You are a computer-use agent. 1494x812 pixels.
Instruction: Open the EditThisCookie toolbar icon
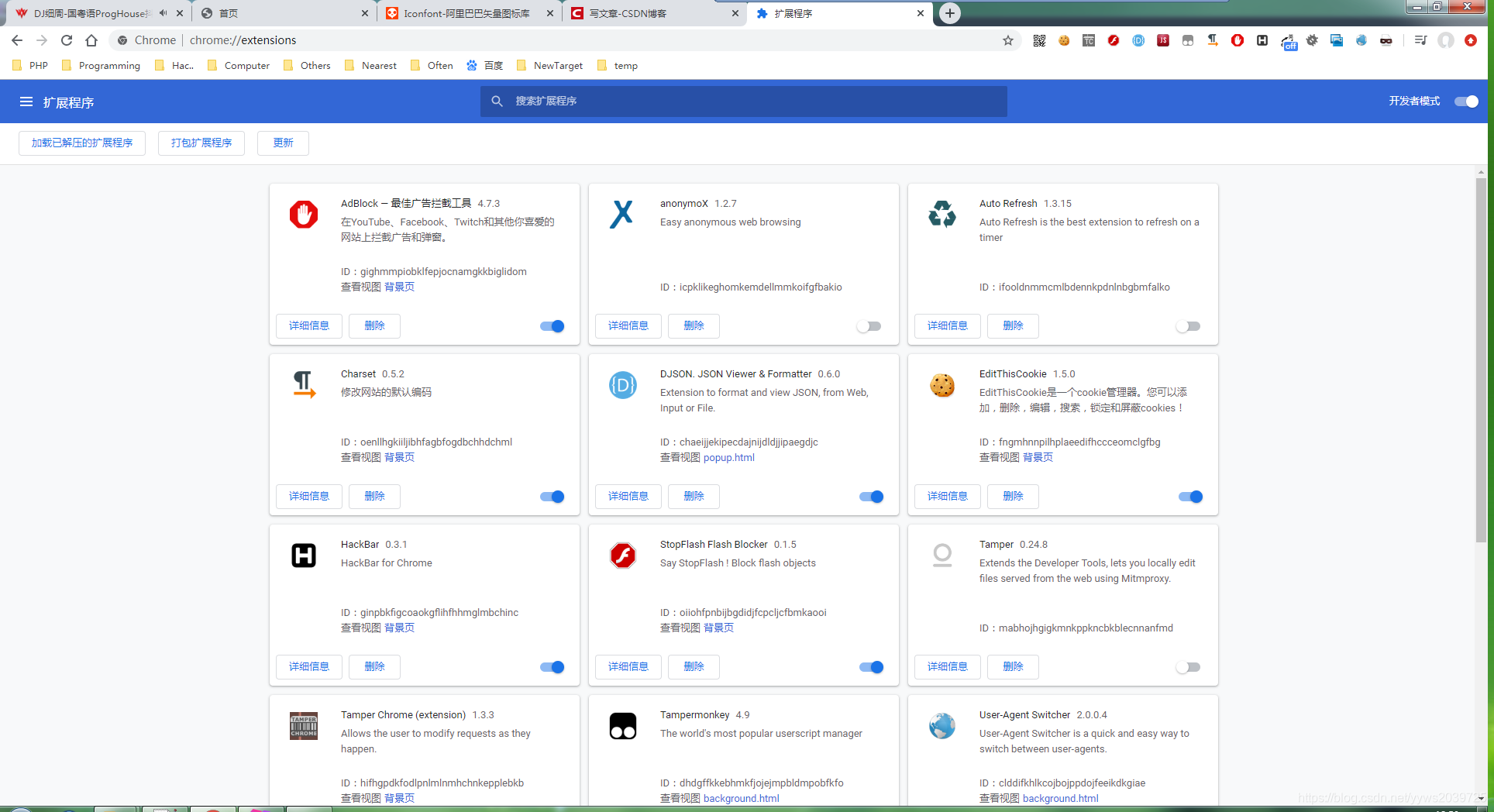(x=1063, y=40)
